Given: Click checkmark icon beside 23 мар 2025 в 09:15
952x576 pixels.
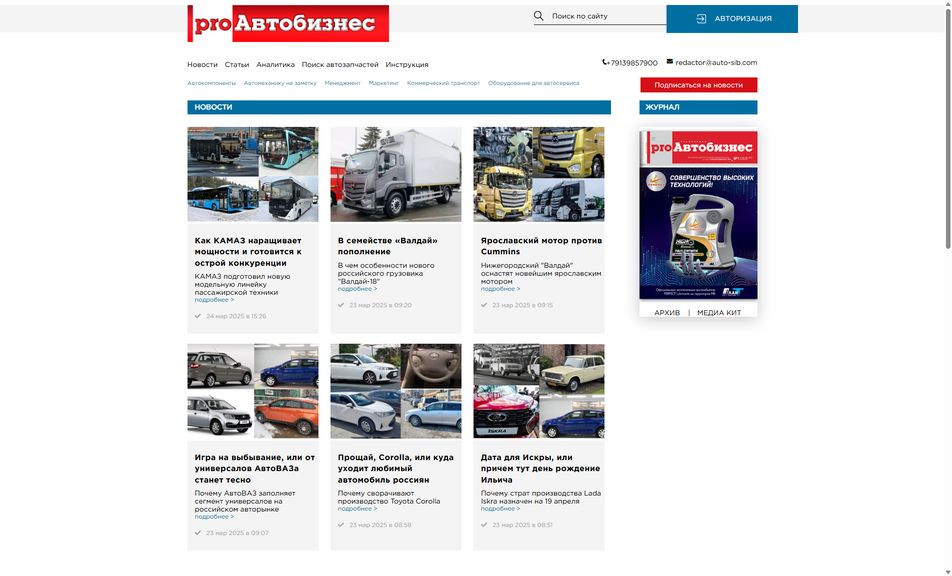Looking at the screenshot, I should [484, 305].
